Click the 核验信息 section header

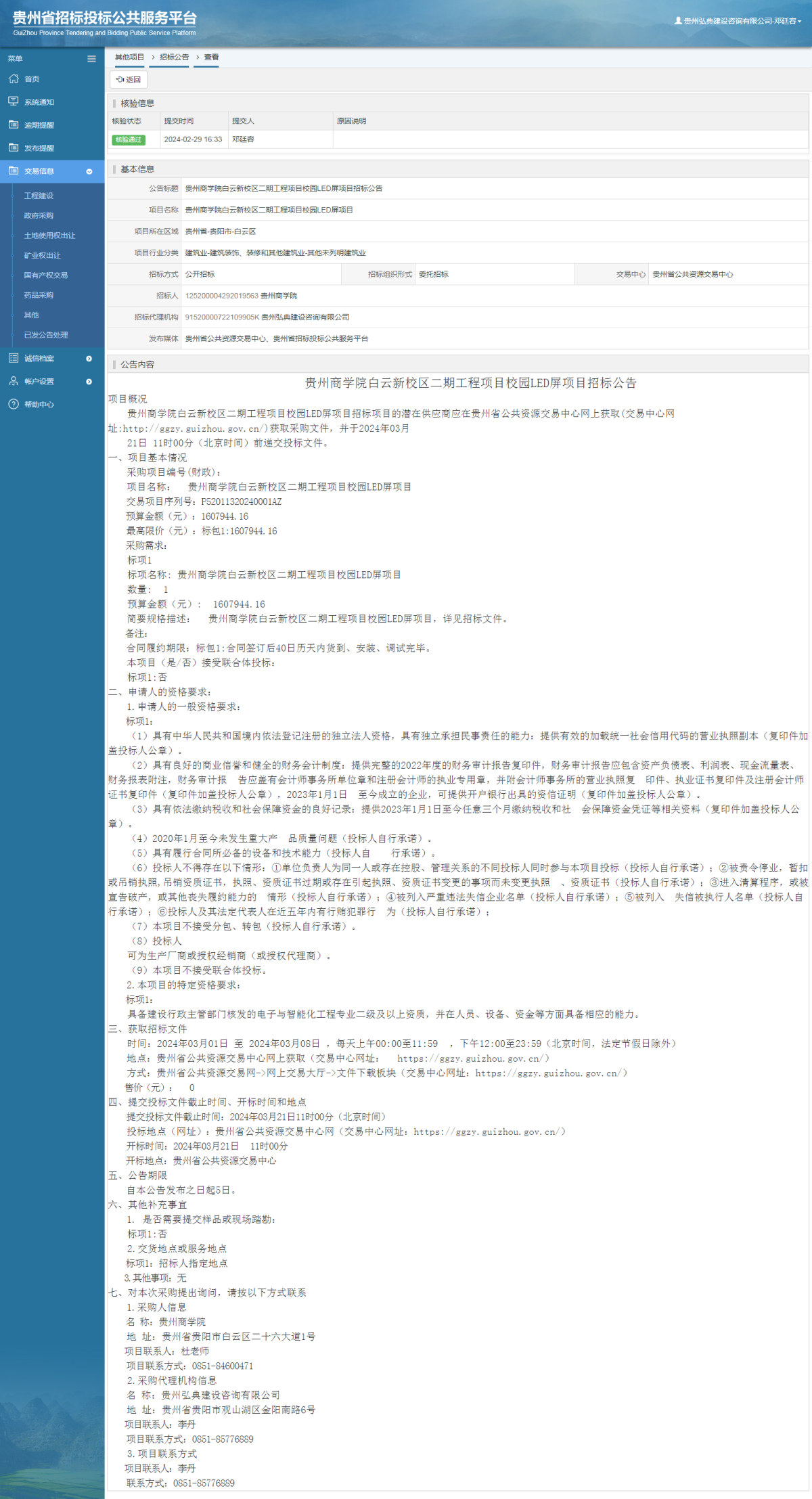[137, 104]
